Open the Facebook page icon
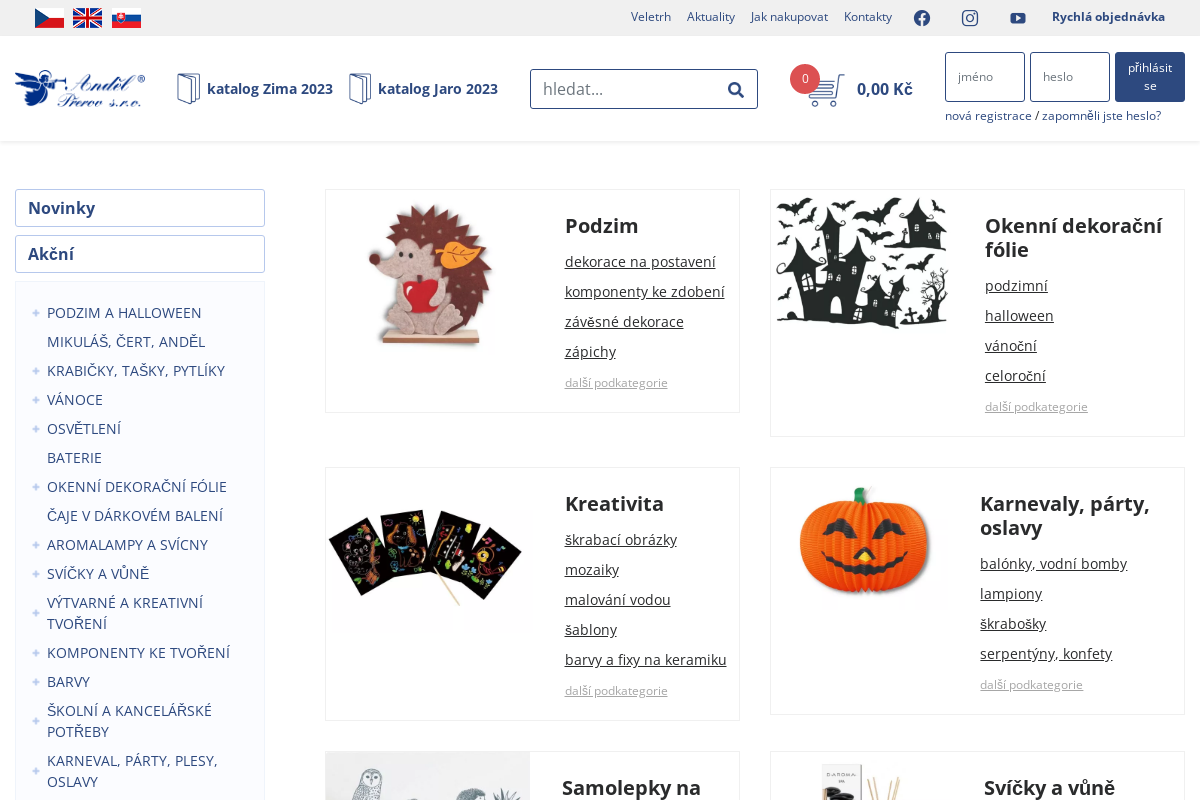Screen dimensions: 1200x800 (922, 18)
